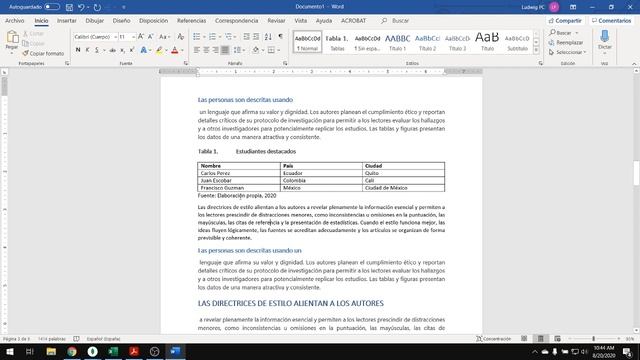The width and height of the screenshot is (640, 360).
Task: Toggle strikethrough formatting
Action: pos(112,50)
